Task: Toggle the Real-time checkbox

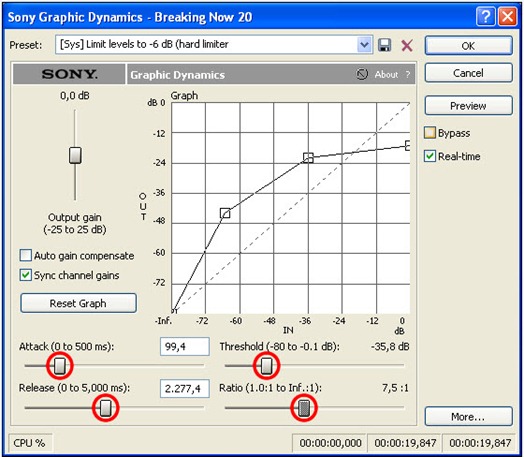Action: pyautogui.click(x=430, y=156)
